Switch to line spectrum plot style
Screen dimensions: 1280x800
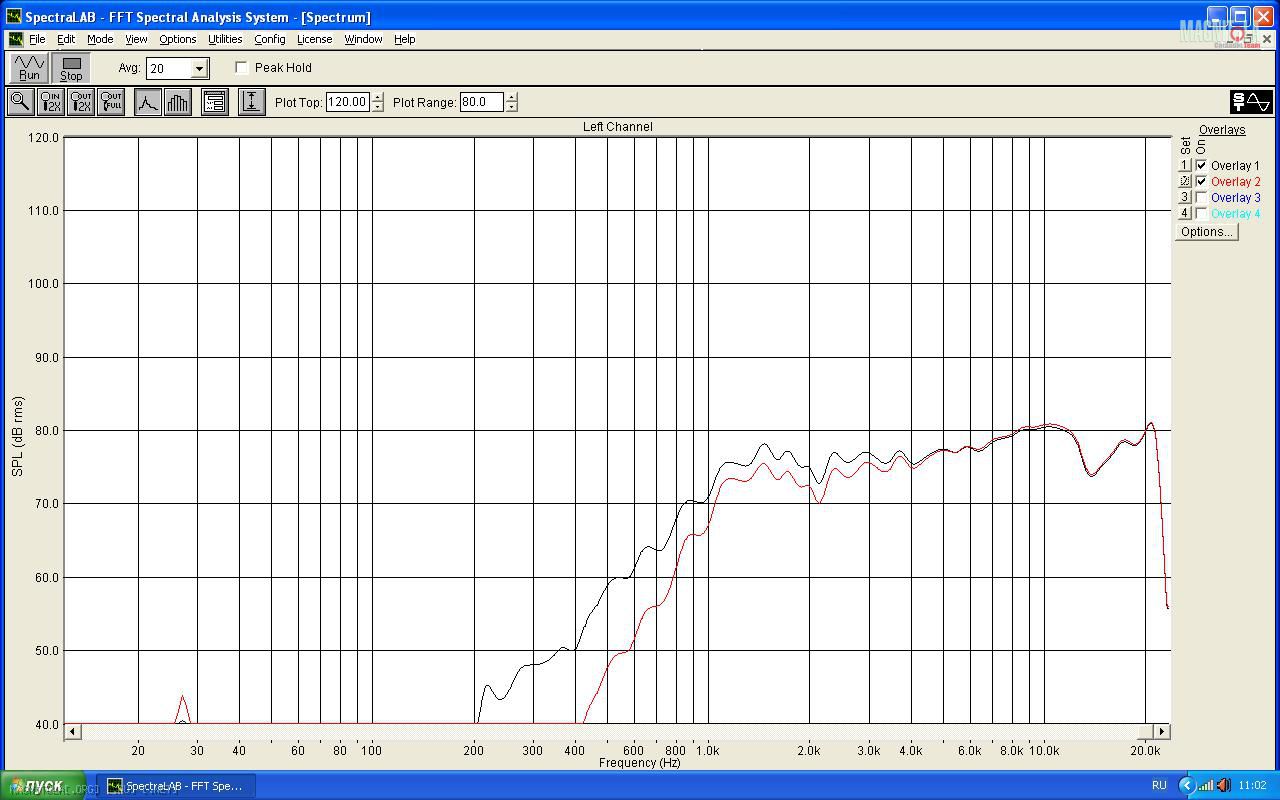[148, 101]
